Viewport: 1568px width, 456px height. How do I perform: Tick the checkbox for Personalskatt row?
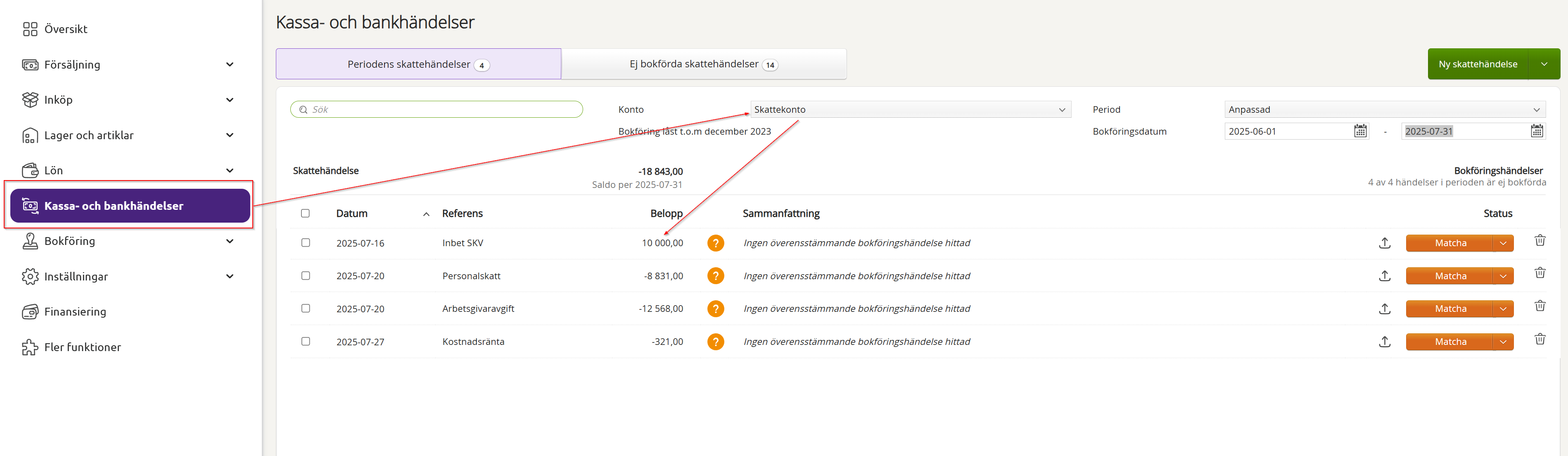click(306, 276)
